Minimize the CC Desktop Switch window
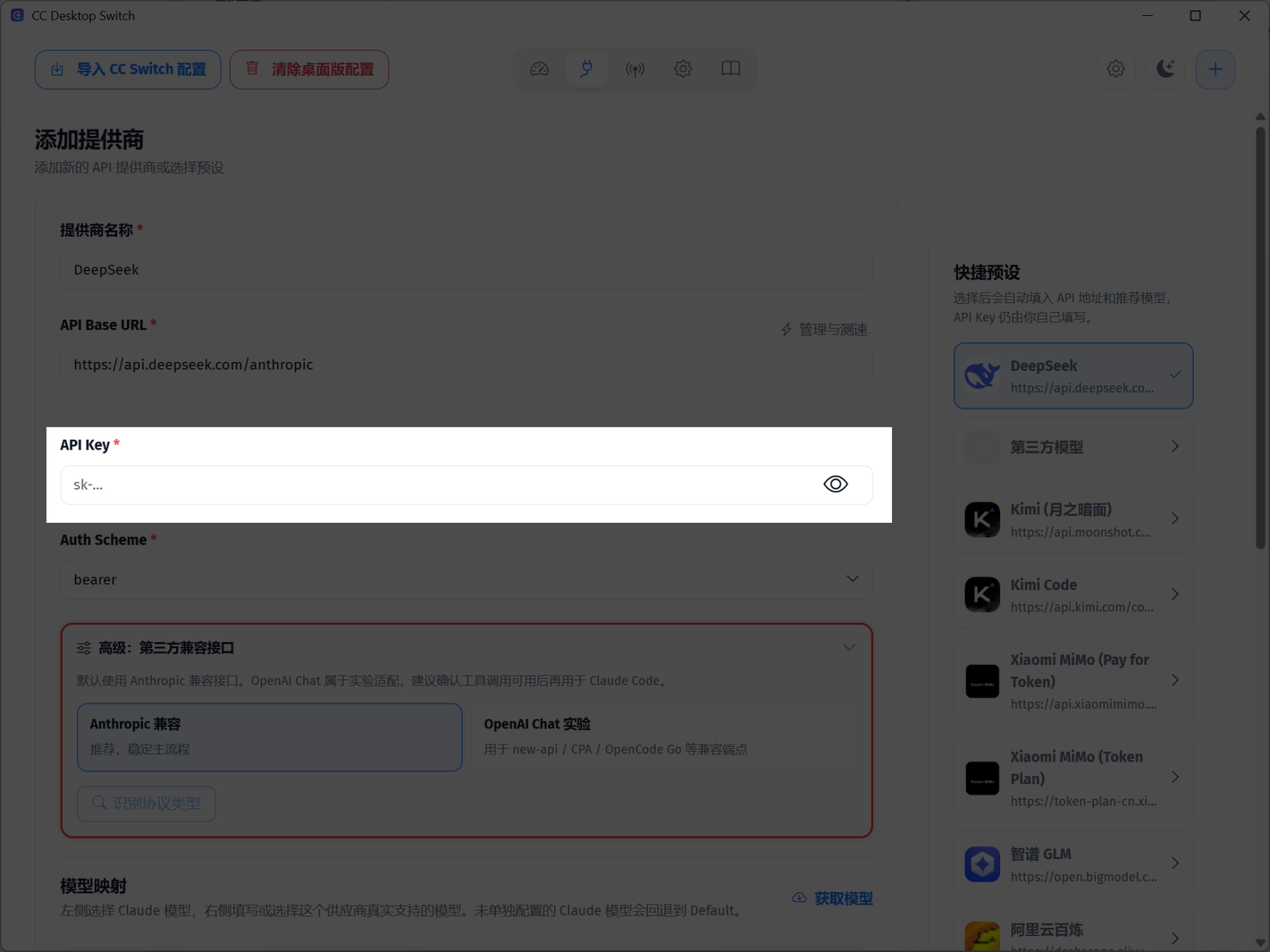 tap(1148, 15)
